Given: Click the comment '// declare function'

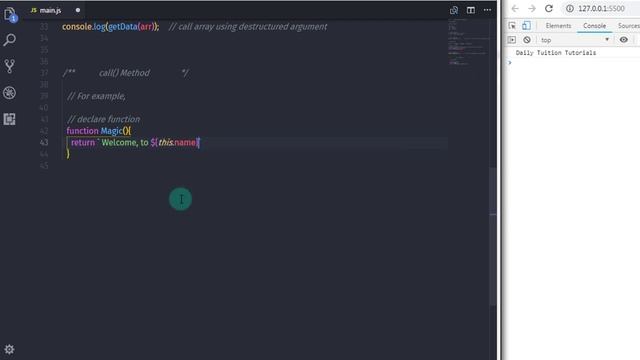Looking at the screenshot, I should click(104, 119).
